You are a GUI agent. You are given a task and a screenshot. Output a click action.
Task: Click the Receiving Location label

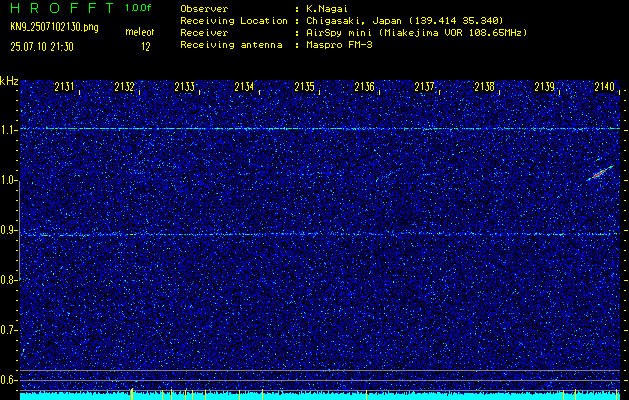coord(234,20)
